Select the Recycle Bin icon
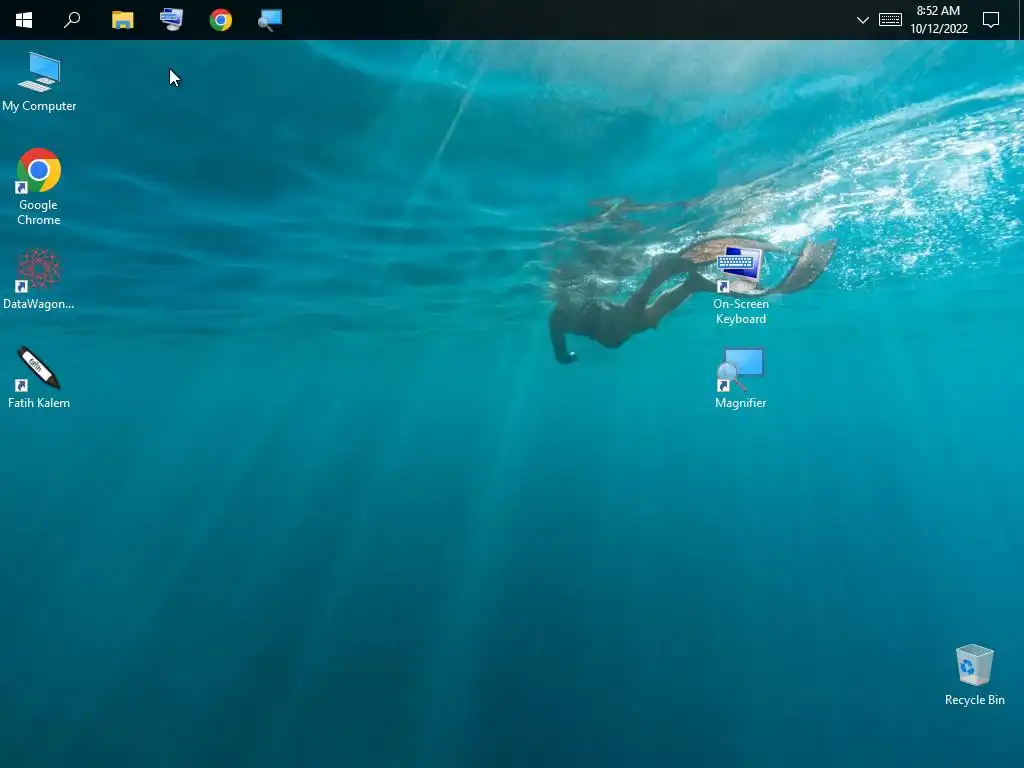The image size is (1024, 768). pyautogui.click(x=974, y=675)
